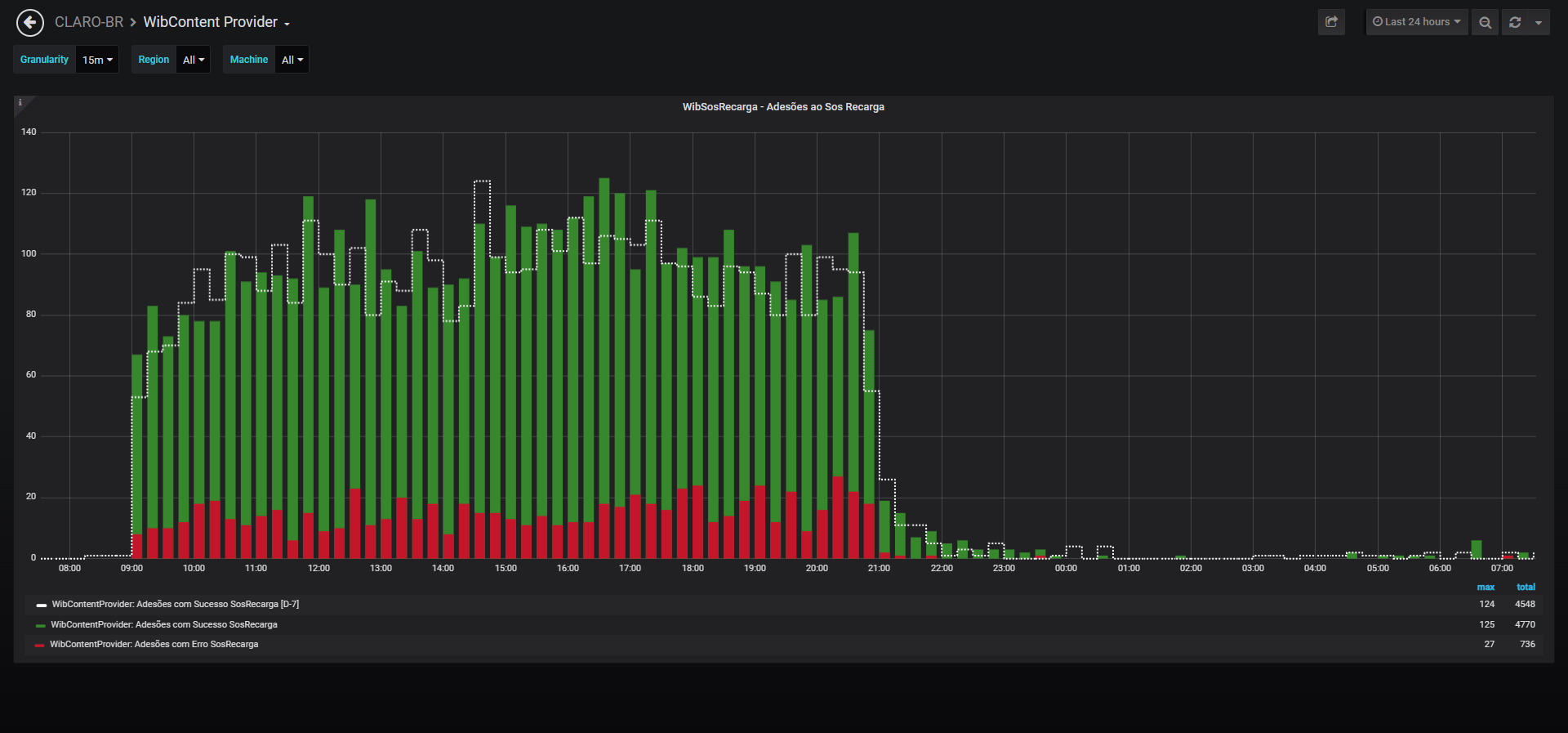
Task: Open the Last 24 hours time picker
Action: click(x=1417, y=22)
